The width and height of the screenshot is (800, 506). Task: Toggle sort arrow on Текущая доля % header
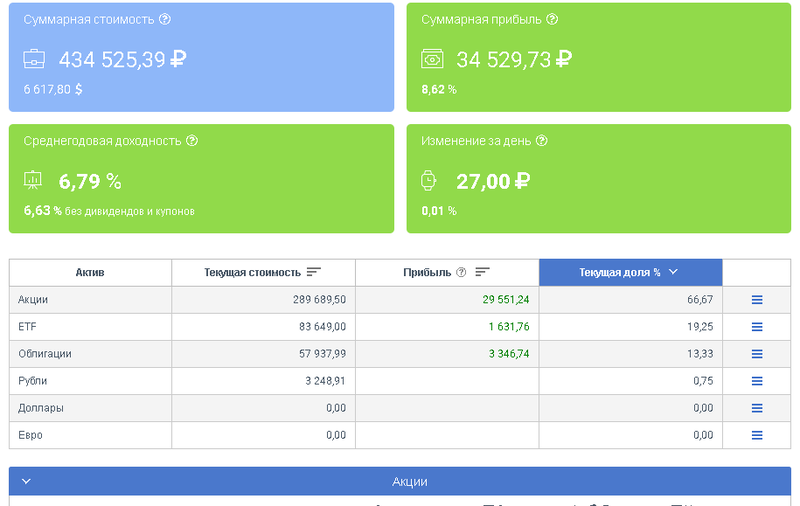673,272
